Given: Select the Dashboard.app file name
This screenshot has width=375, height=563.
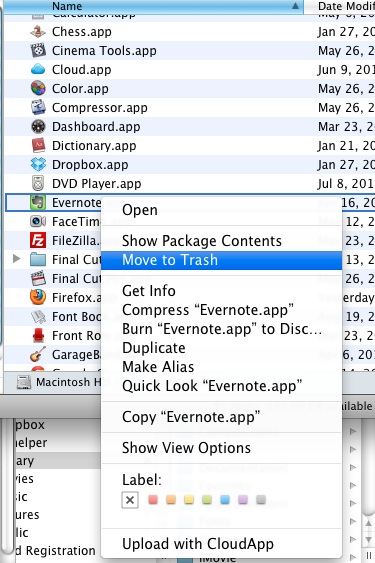Looking at the screenshot, I should (96, 127).
